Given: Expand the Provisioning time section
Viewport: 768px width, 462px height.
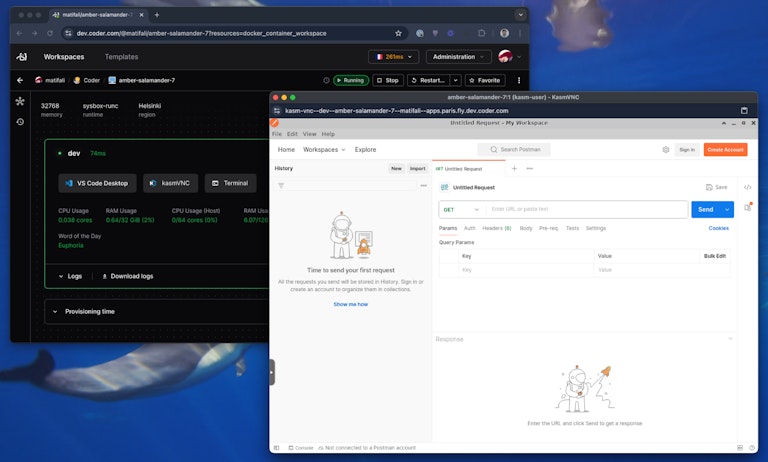Looking at the screenshot, I should pyautogui.click(x=58, y=312).
